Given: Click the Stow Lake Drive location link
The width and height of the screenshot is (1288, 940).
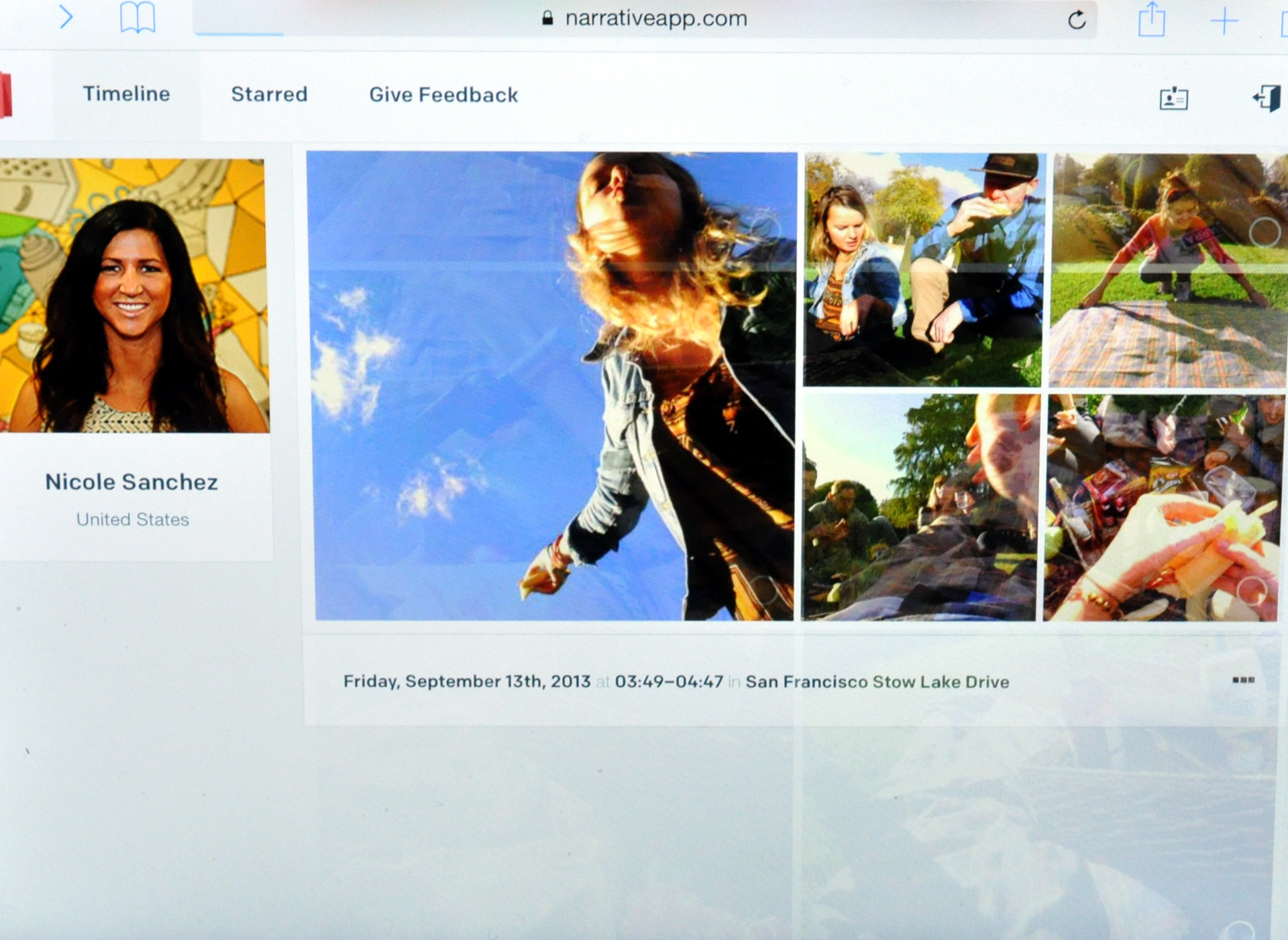Looking at the screenshot, I should pyautogui.click(x=941, y=682).
